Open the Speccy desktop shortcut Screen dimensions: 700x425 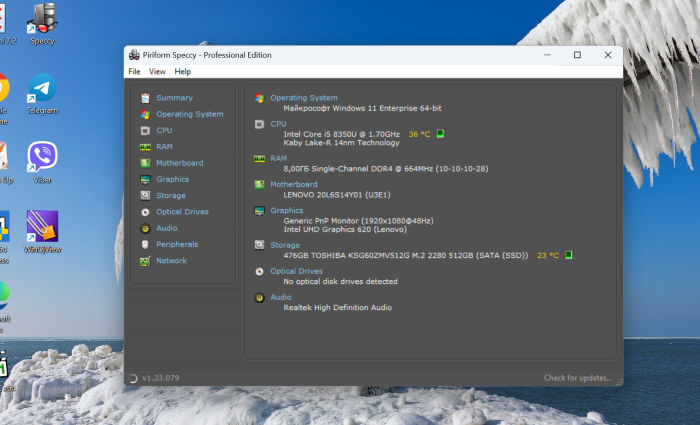click(x=42, y=25)
